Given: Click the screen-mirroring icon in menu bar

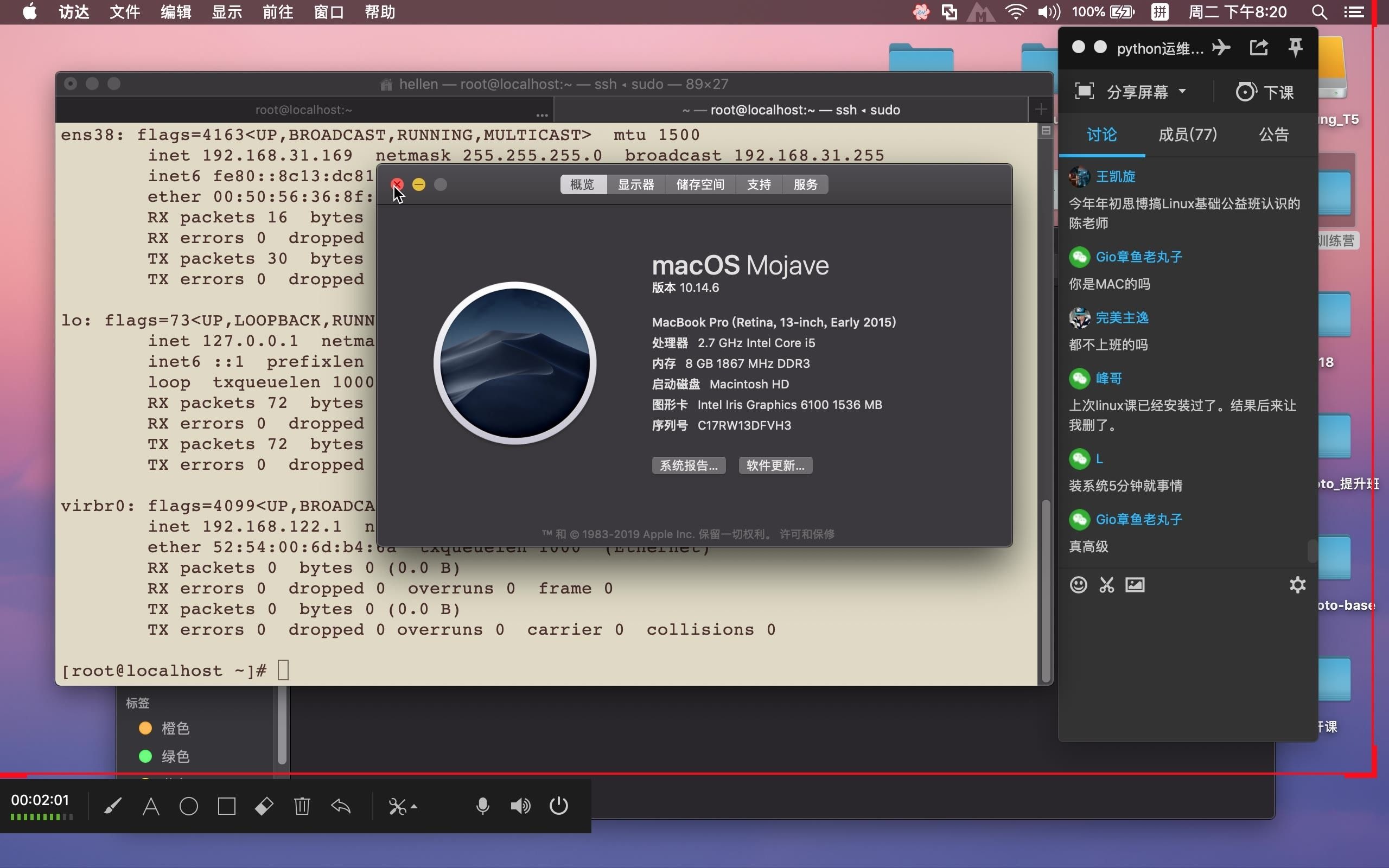Looking at the screenshot, I should [x=949, y=12].
